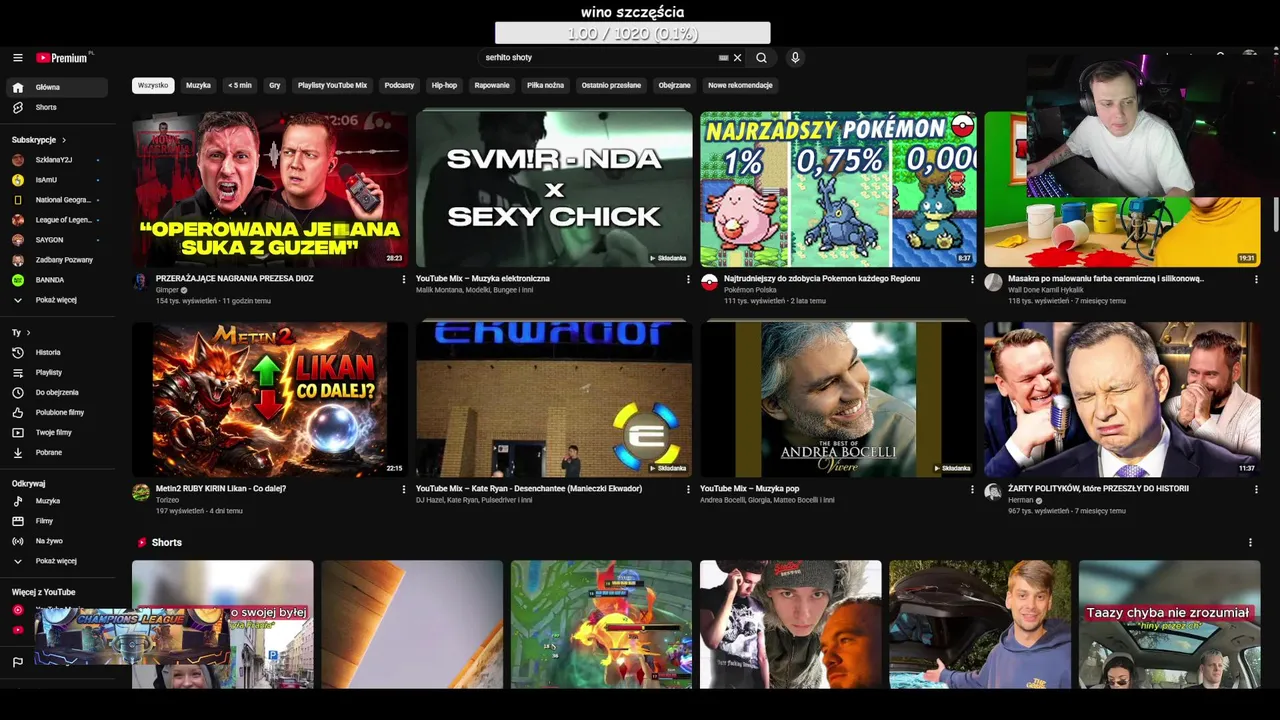
Task: Open Shorts from the sidebar
Action: tap(59, 107)
